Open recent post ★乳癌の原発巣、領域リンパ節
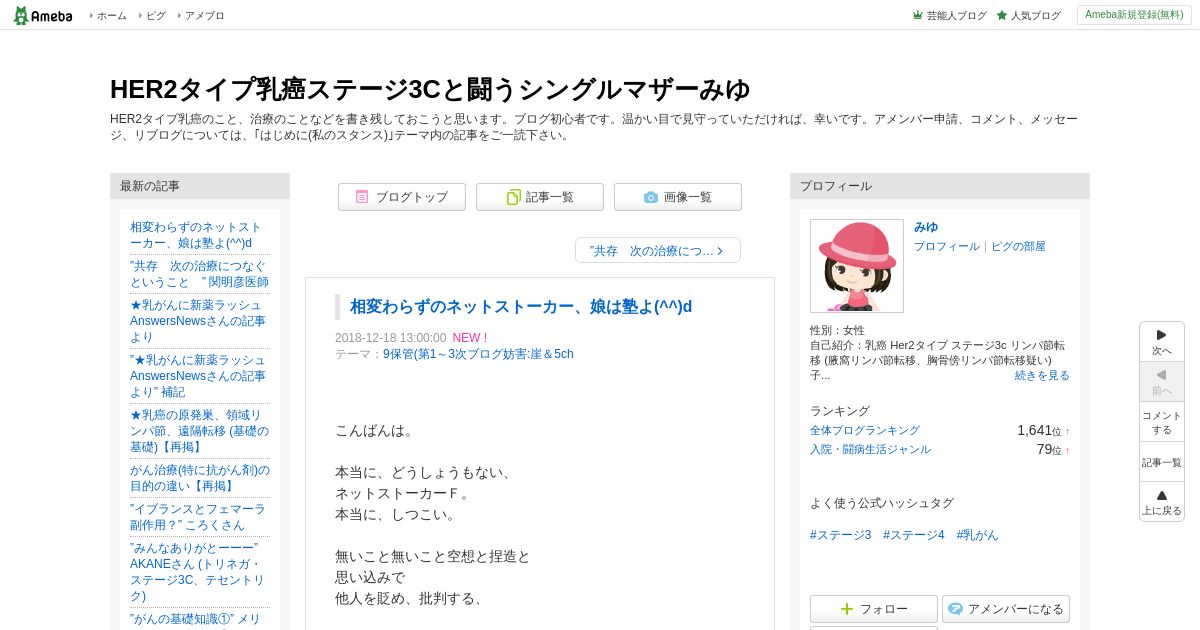 click(x=199, y=431)
